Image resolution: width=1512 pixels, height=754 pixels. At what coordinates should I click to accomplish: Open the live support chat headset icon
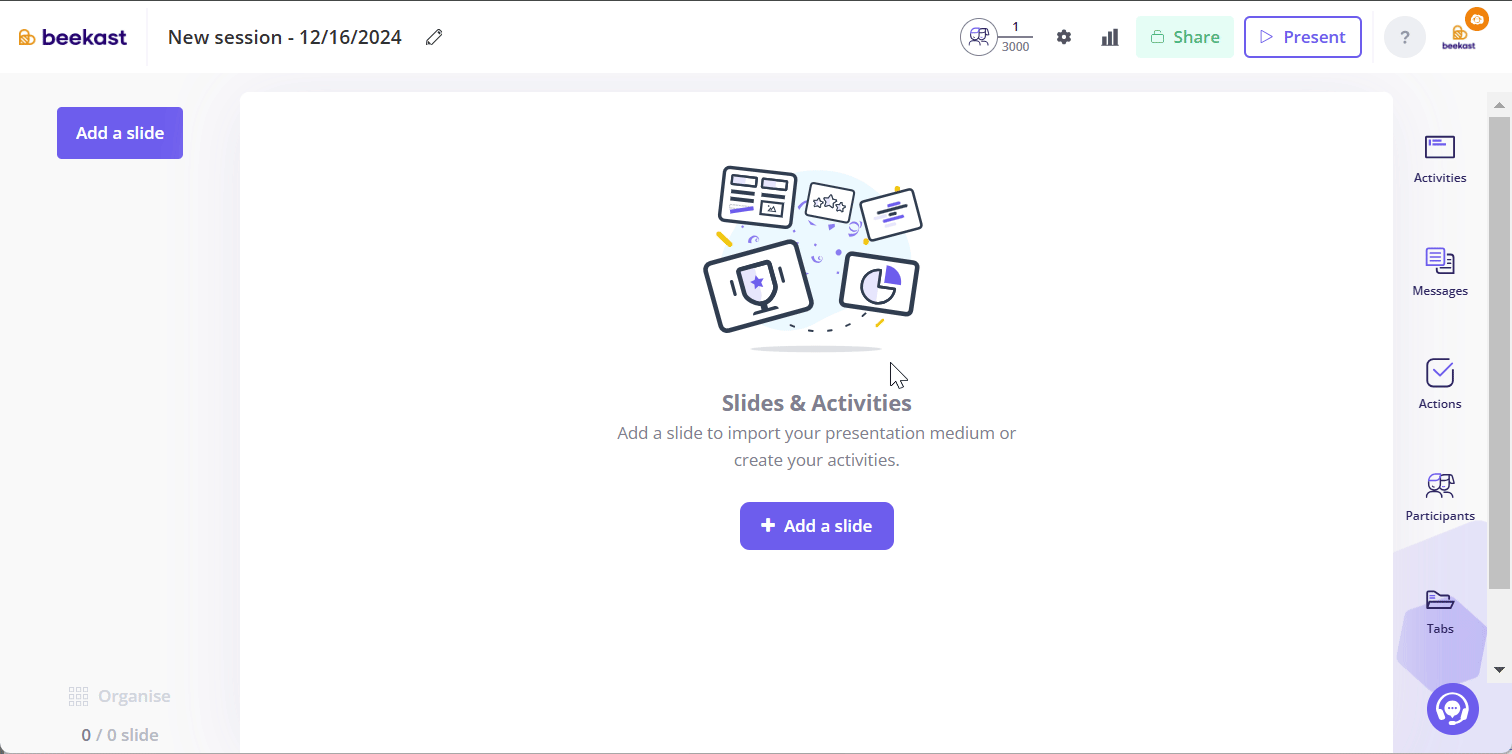pos(1452,709)
